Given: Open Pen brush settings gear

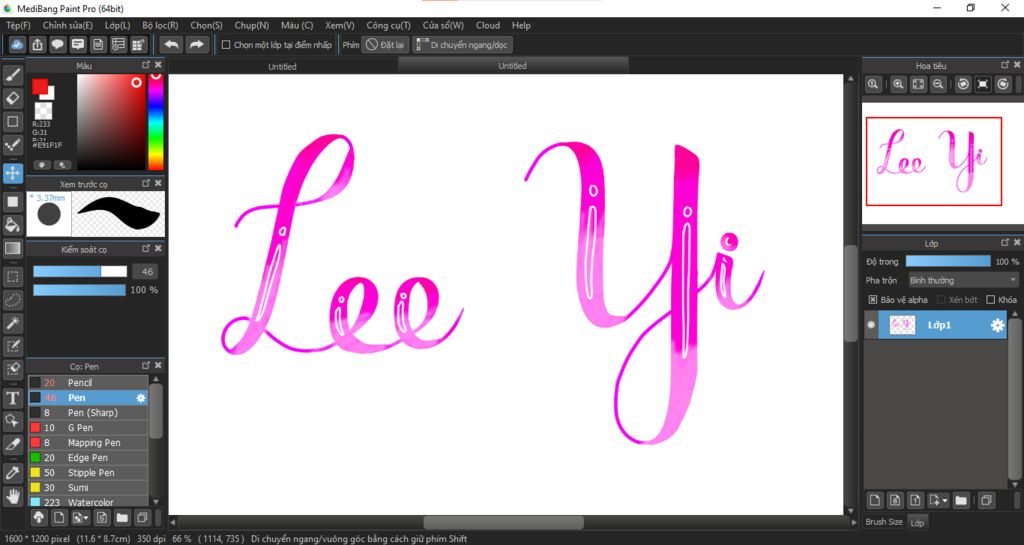Looking at the screenshot, I should (x=140, y=397).
